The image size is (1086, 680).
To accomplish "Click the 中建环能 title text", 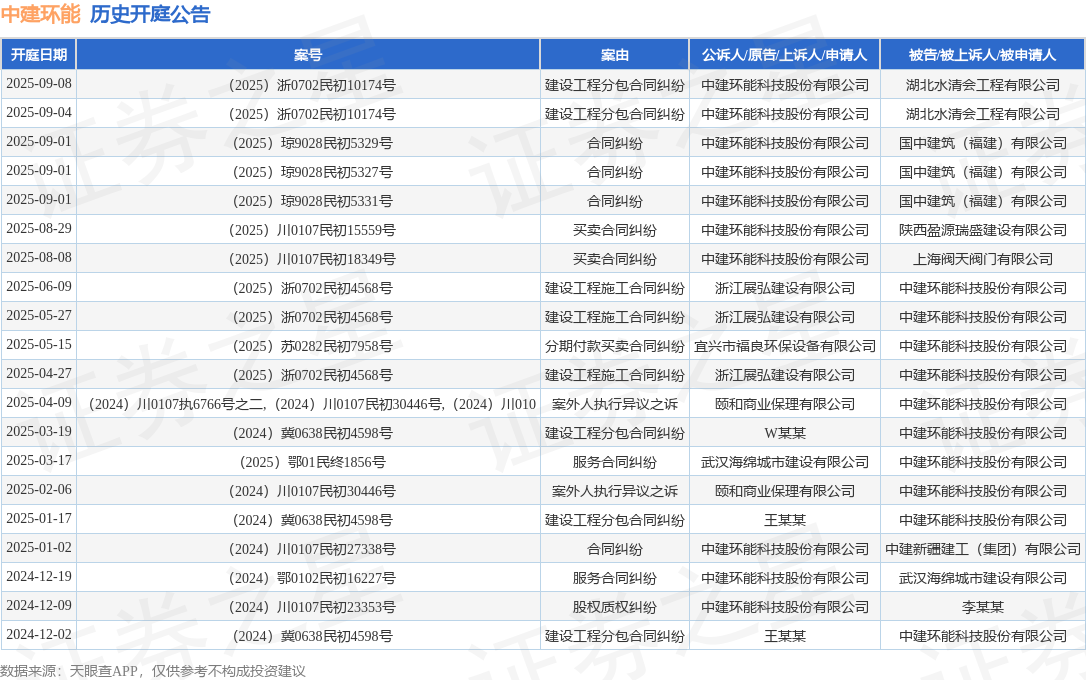I will (41, 14).
